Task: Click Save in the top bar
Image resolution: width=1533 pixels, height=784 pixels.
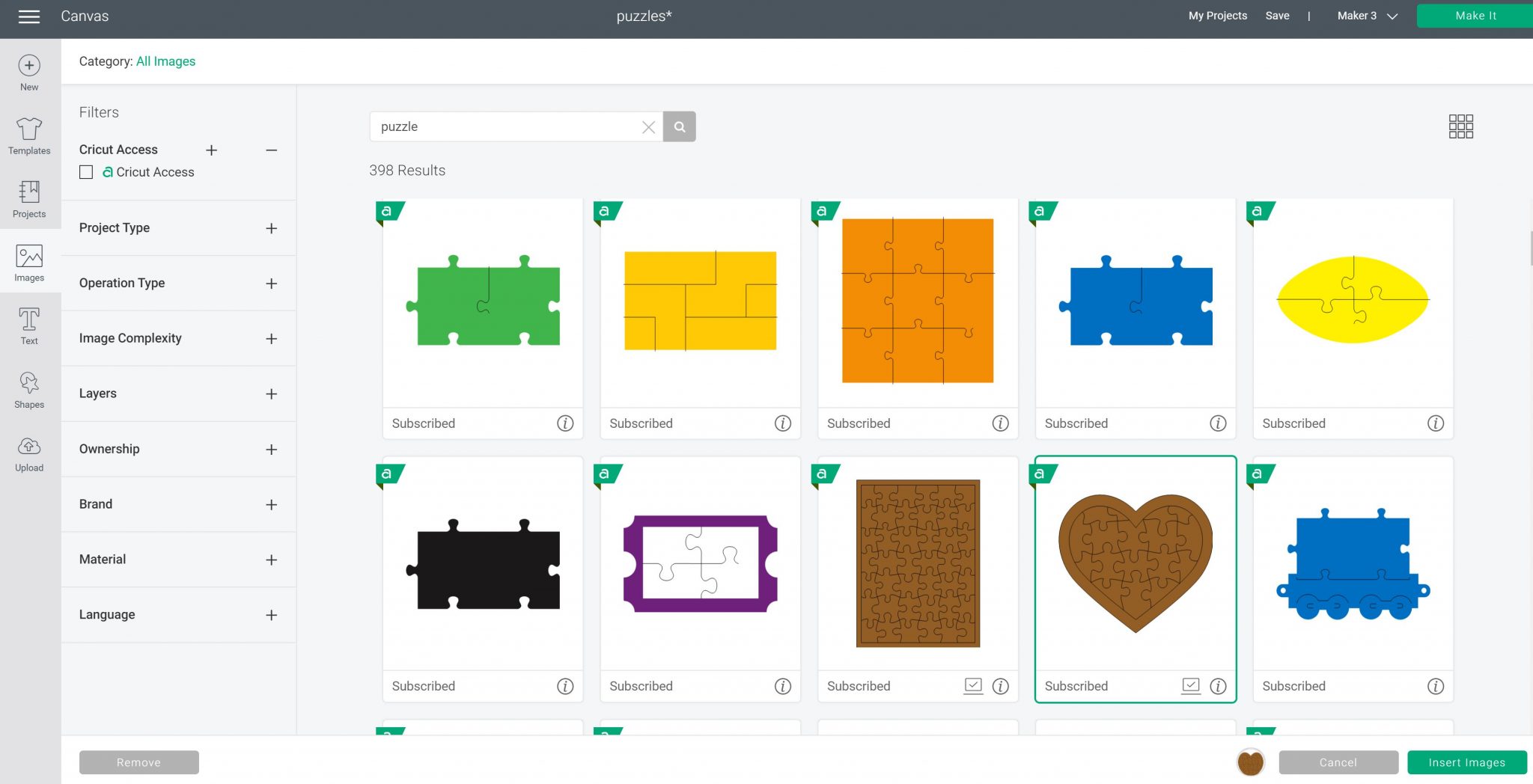Action: (1277, 16)
